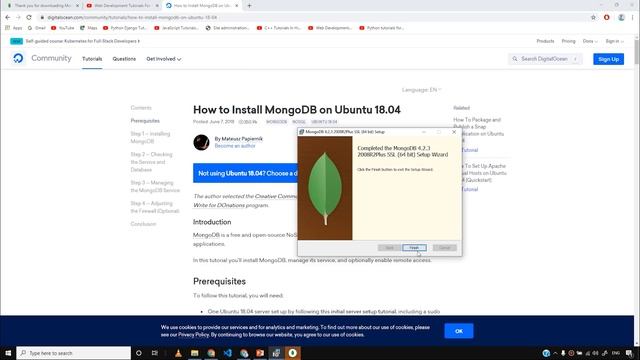Bookmark this page with the star icon
640x360 pixels.
click(x=593, y=17)
